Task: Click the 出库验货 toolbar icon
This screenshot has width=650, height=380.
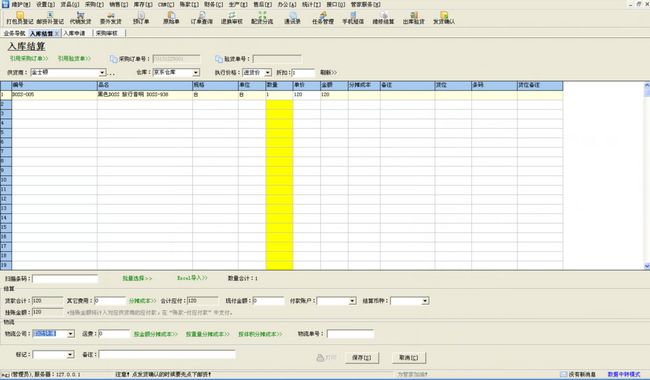Action: pos(413,18)
